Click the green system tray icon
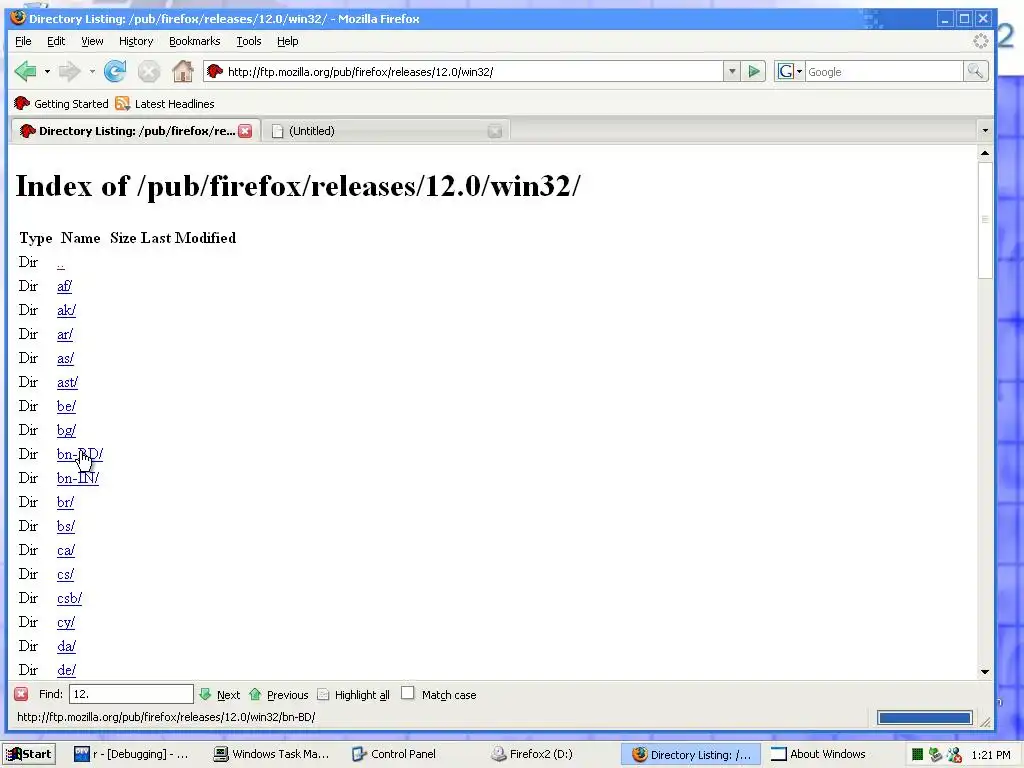 click(918, 754)
